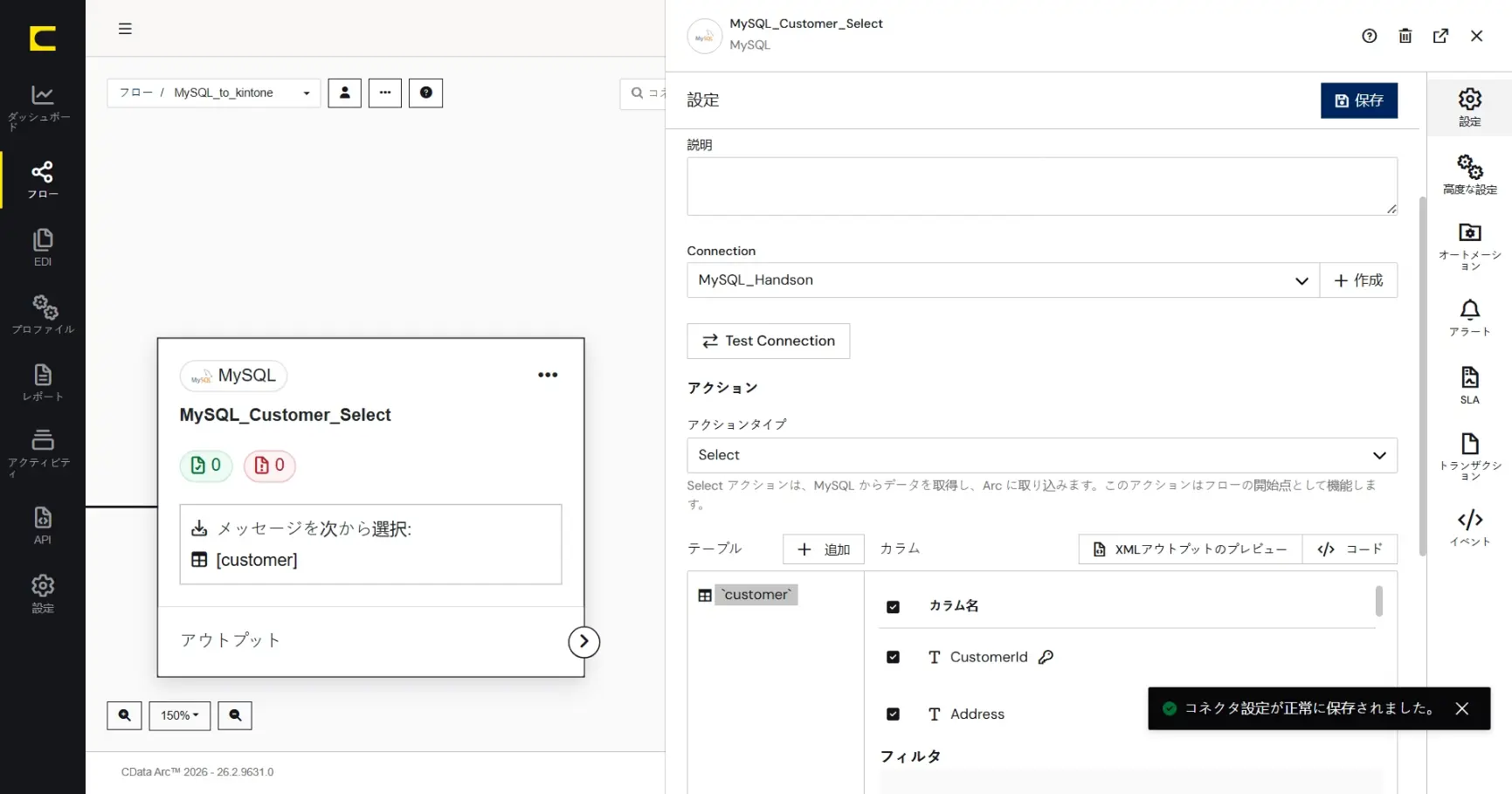Switch to the アラート tab
Viewport: 1512px width, 794px height.
coord(1470,318)
